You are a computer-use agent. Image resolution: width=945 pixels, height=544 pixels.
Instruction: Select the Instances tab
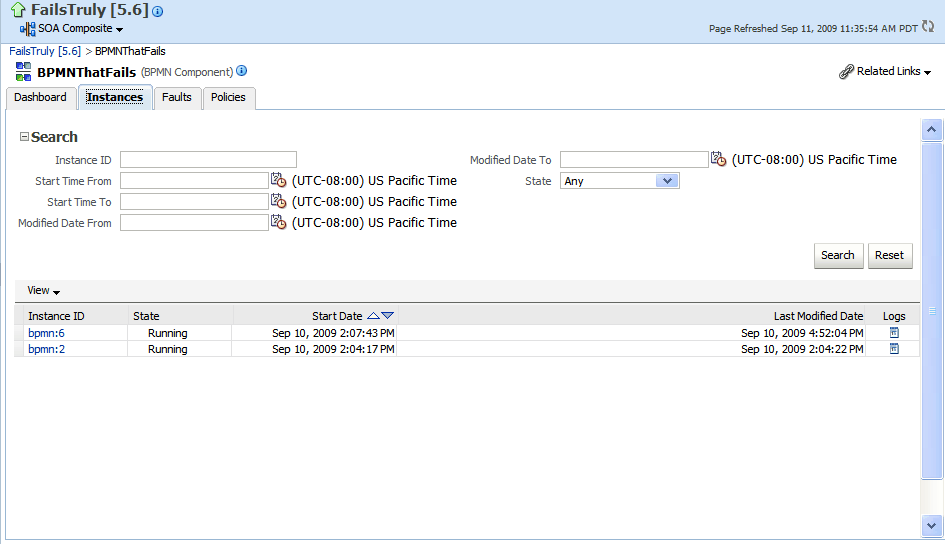point(115,98)
